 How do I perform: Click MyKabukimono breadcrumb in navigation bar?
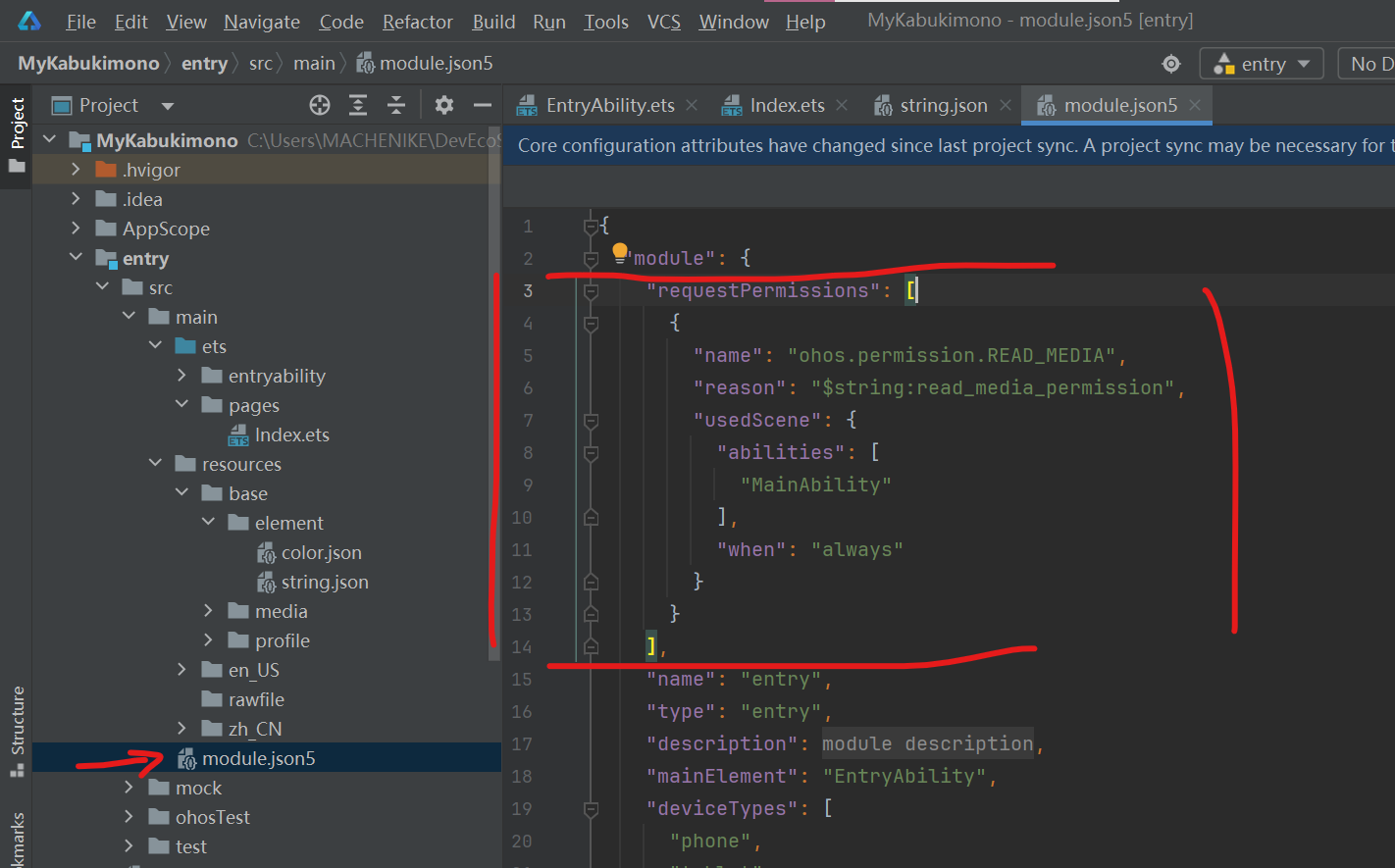pos(88,64)
